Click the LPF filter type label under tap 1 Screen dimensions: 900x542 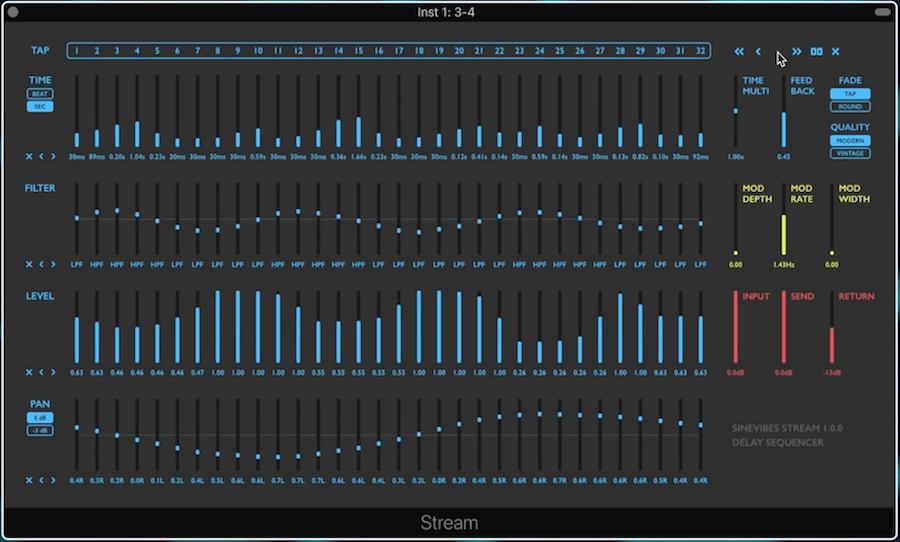click(x=77, y=264)
